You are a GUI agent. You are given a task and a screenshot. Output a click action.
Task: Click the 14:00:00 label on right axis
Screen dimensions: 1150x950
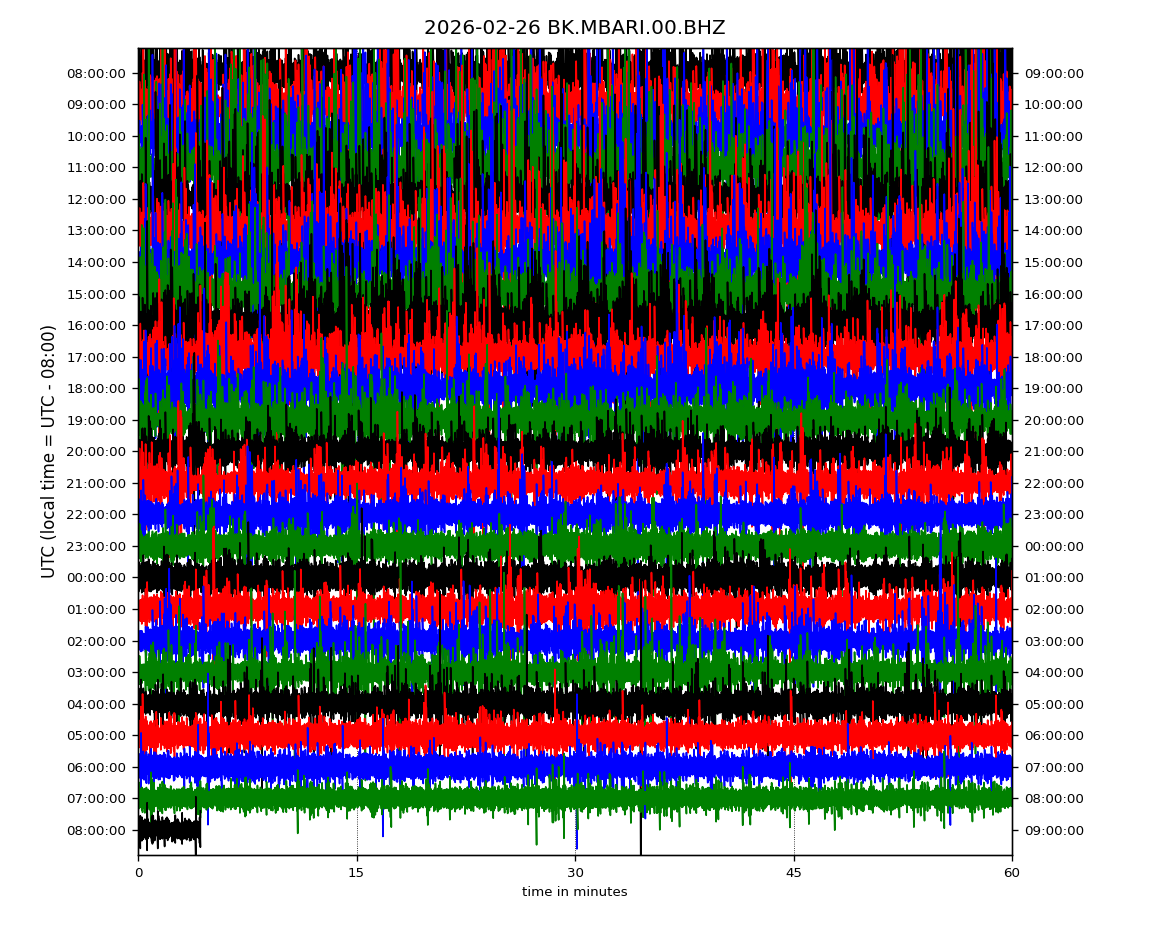point(1052,230)
